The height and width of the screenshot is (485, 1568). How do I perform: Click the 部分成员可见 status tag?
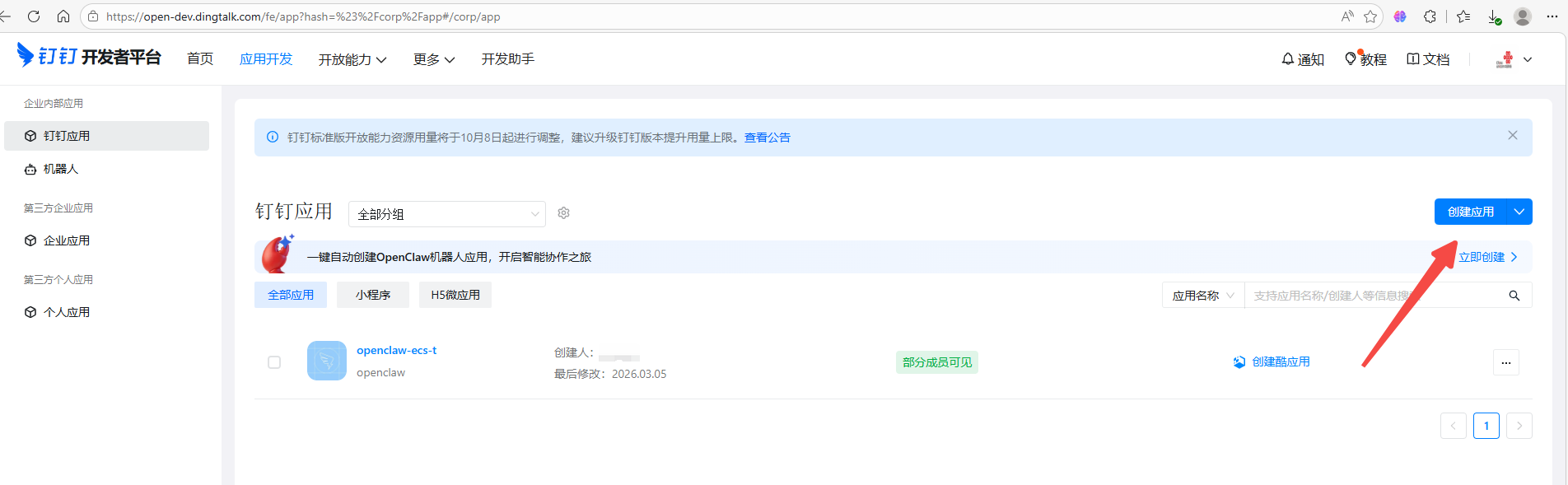[x=937, y=362]
